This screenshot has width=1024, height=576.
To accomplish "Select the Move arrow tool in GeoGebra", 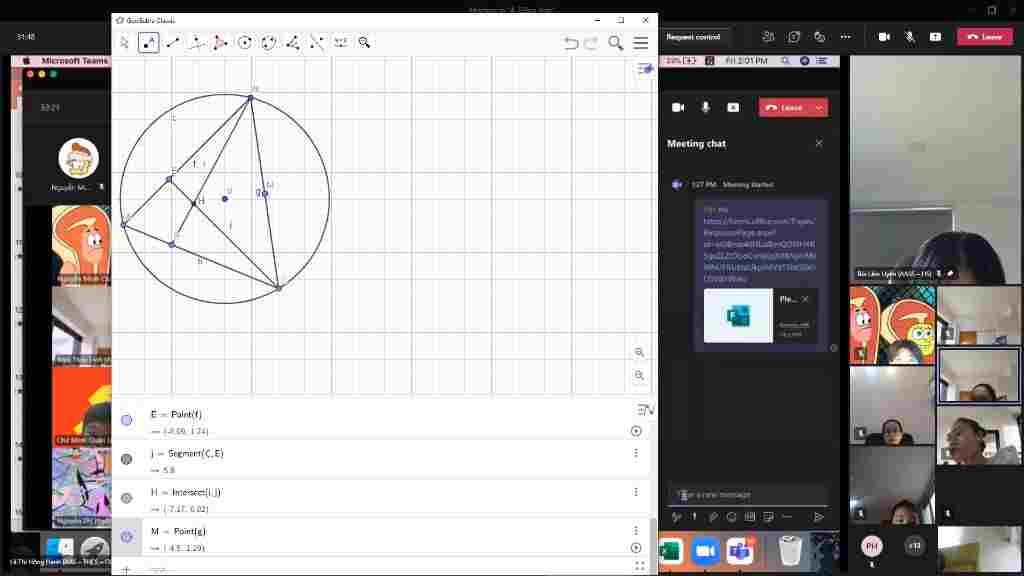I will click(124, 42).
